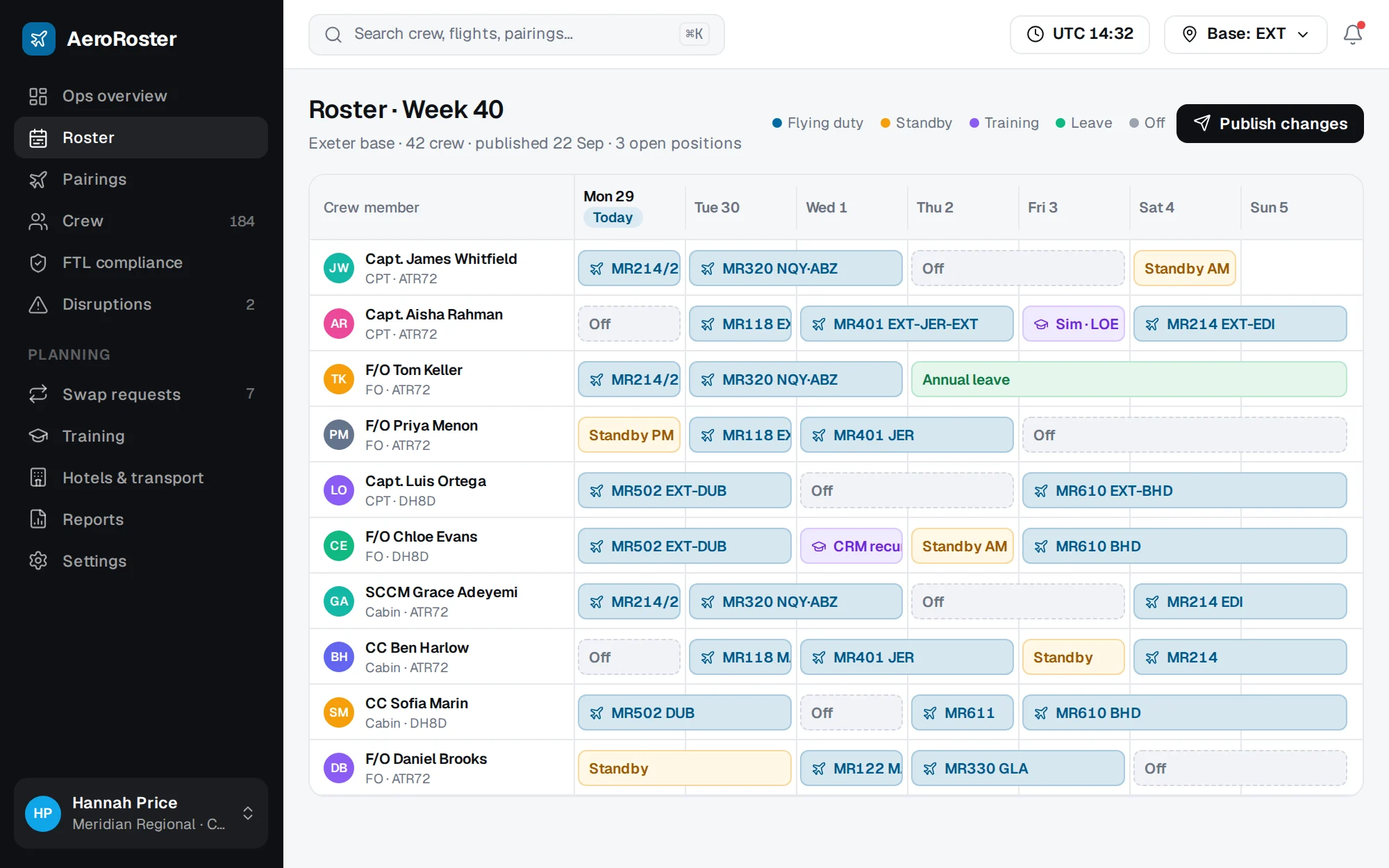Select Daniel Brooks's MR330 GLA duty
The height and width of the screenshot is (868, 1389).
pos(1017,768)
